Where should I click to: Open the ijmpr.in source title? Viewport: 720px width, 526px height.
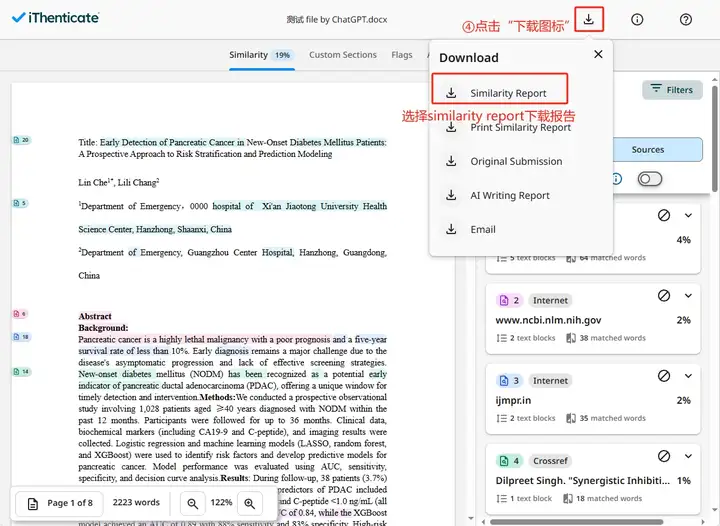[x=513, y=400]
